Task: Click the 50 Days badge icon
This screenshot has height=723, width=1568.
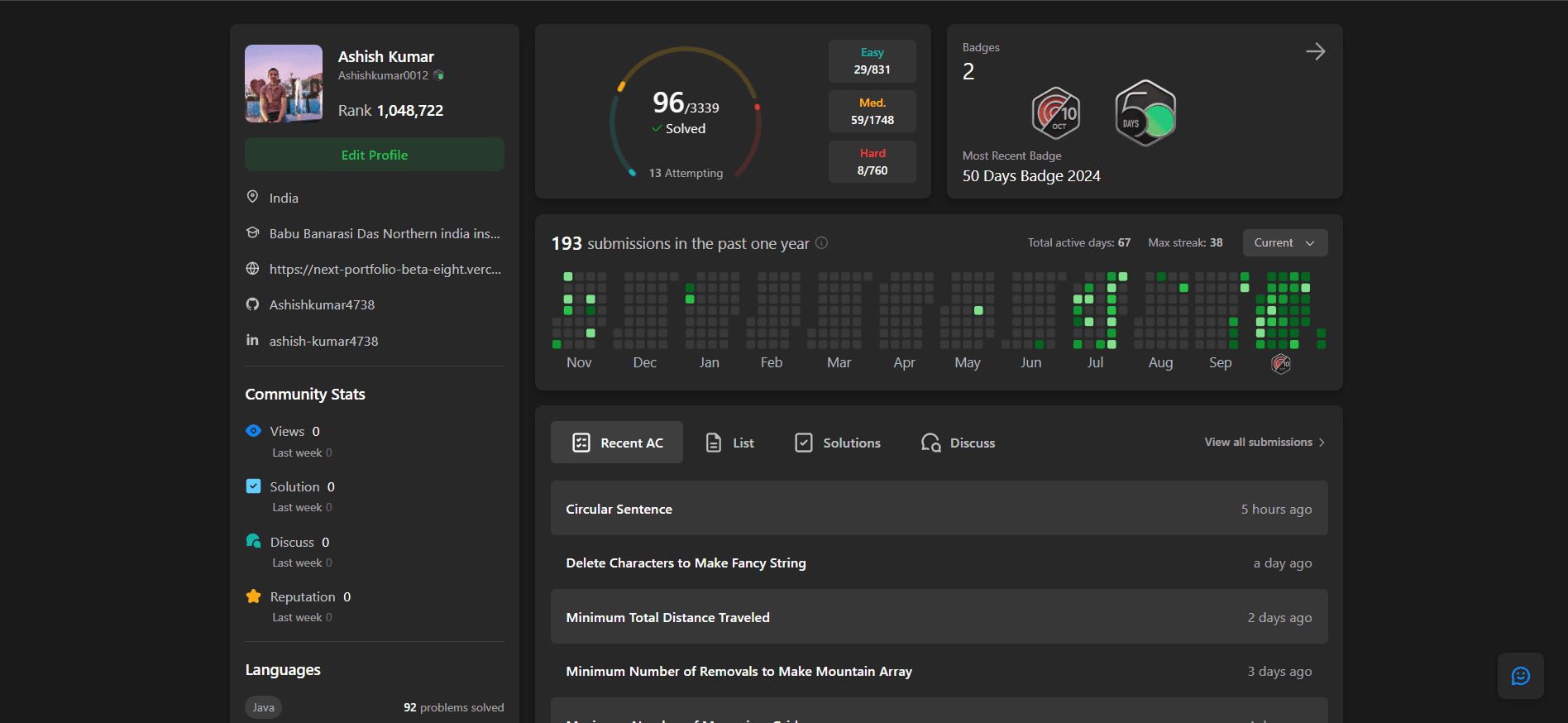Action: [x=1145, y=113]
